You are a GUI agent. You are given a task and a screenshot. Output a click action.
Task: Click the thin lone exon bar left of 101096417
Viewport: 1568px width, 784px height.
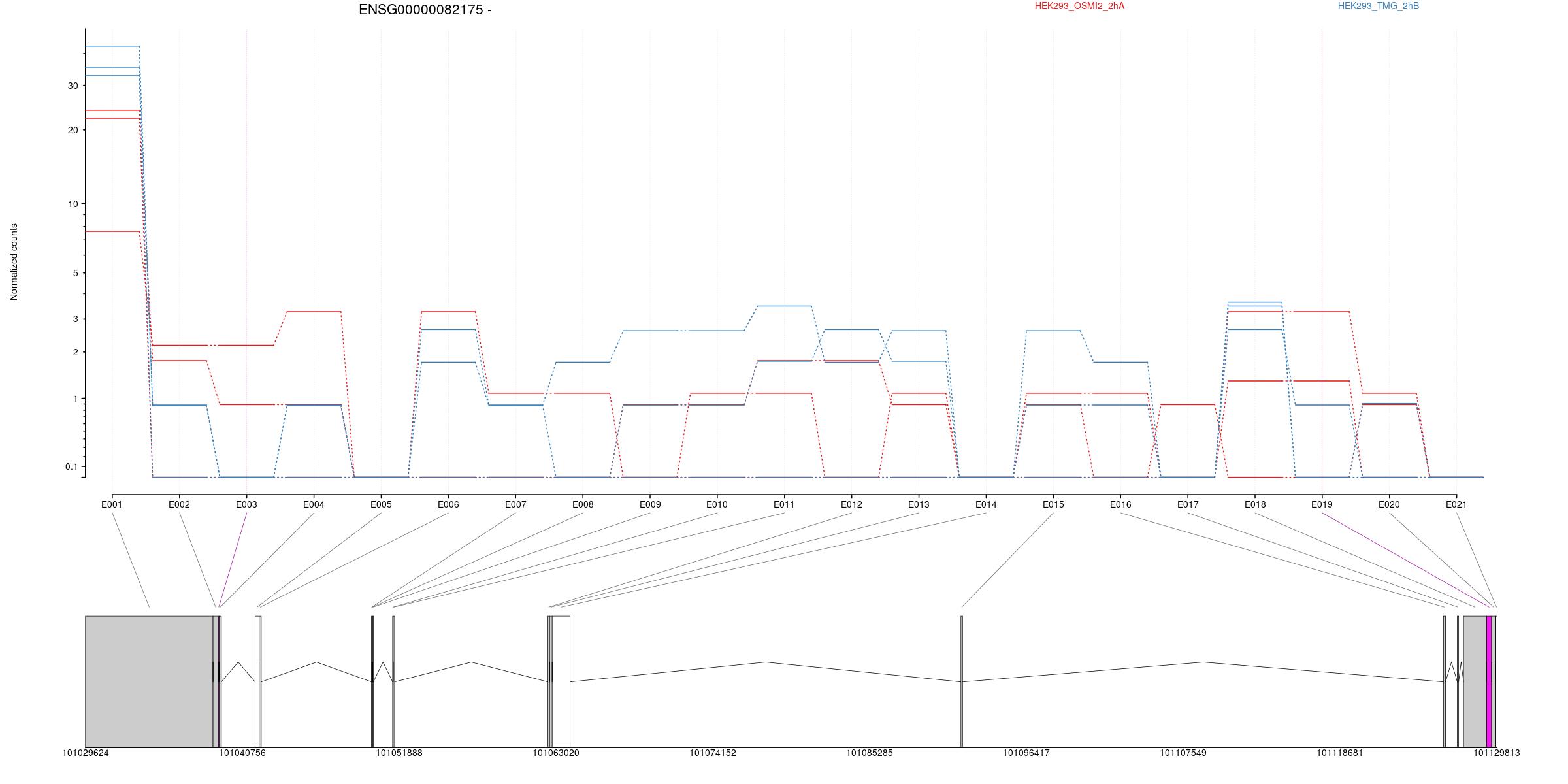[962, 681]
